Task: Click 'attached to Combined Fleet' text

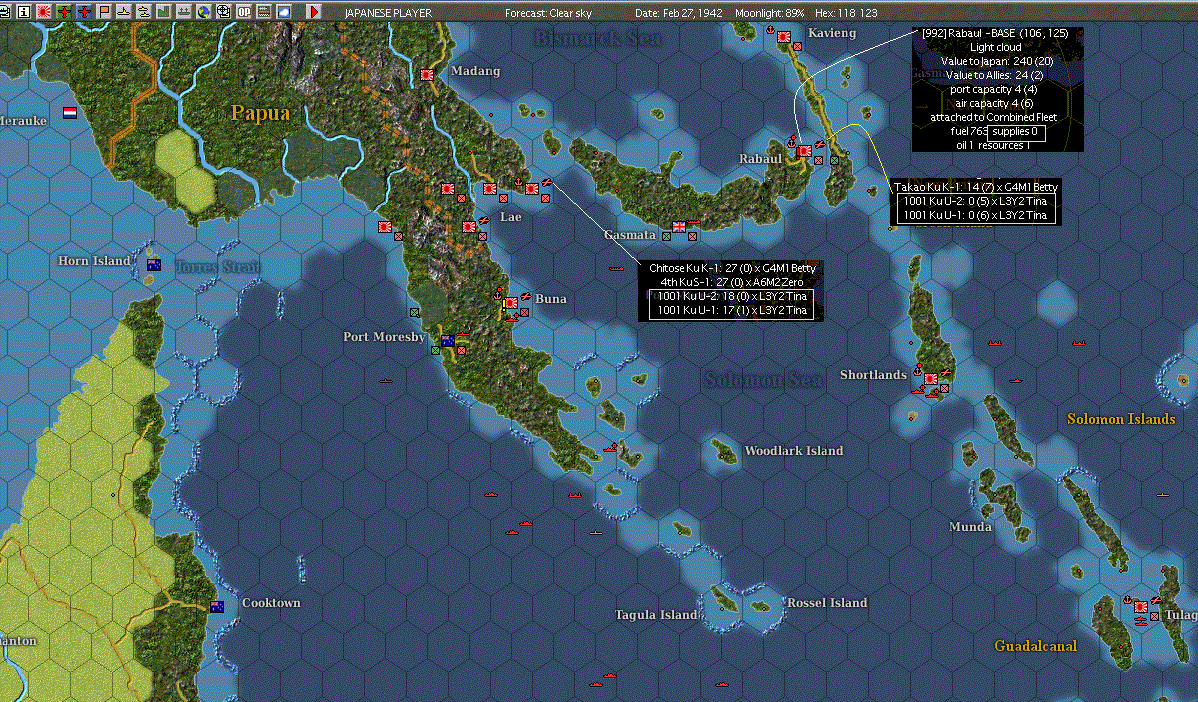Action: click(993, 118)
